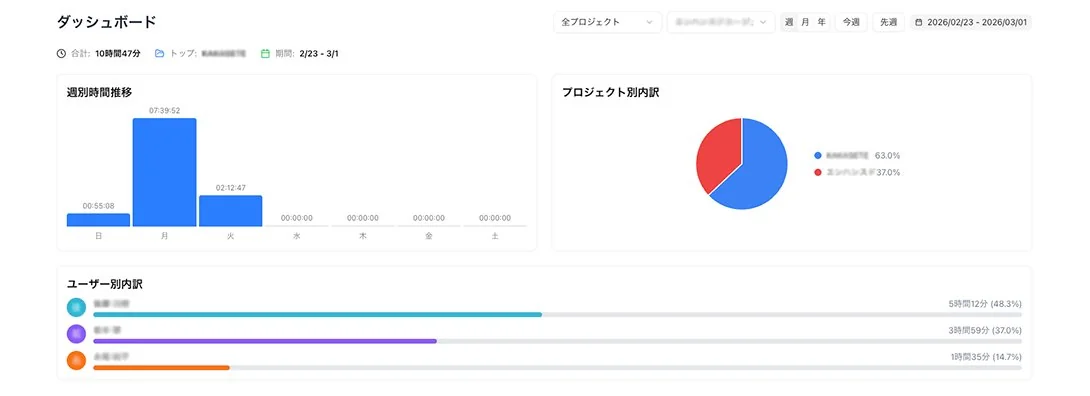
Task: Click the 週別時間推移 chart heading
Action: click(x=99, y=92)
